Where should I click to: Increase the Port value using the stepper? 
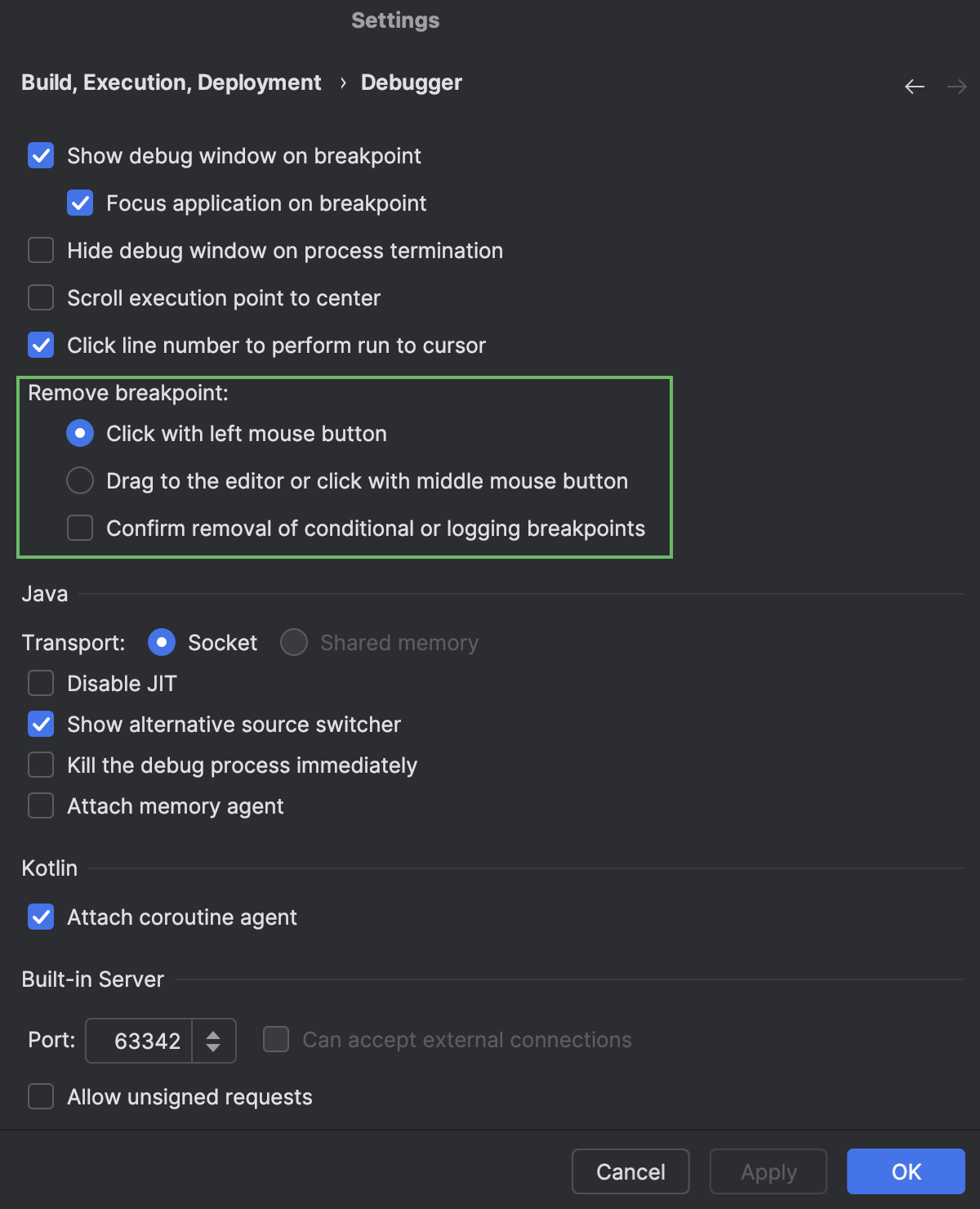click(214, 1033)
